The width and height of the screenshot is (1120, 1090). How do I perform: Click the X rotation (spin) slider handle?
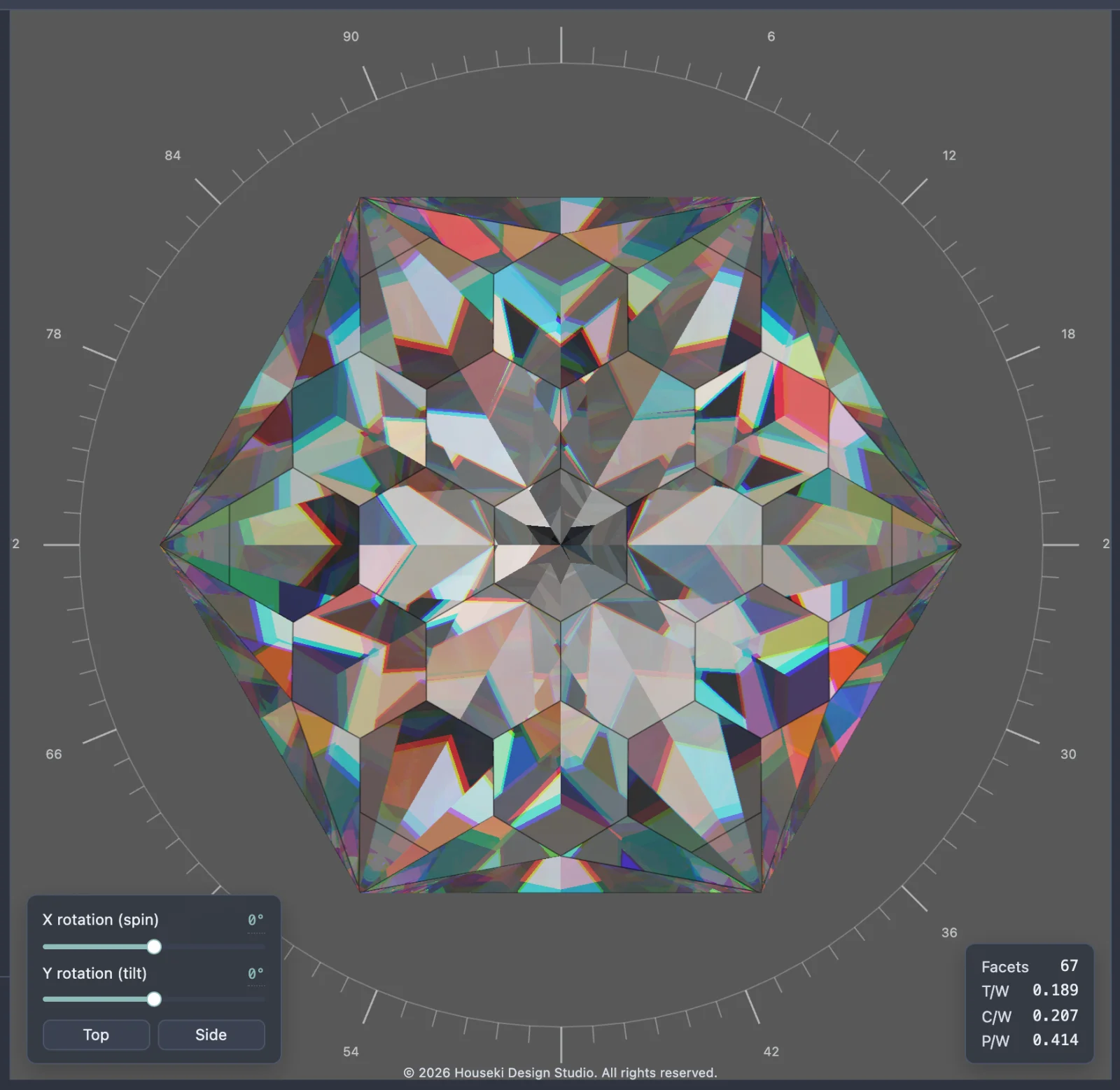tap(154, 946)
